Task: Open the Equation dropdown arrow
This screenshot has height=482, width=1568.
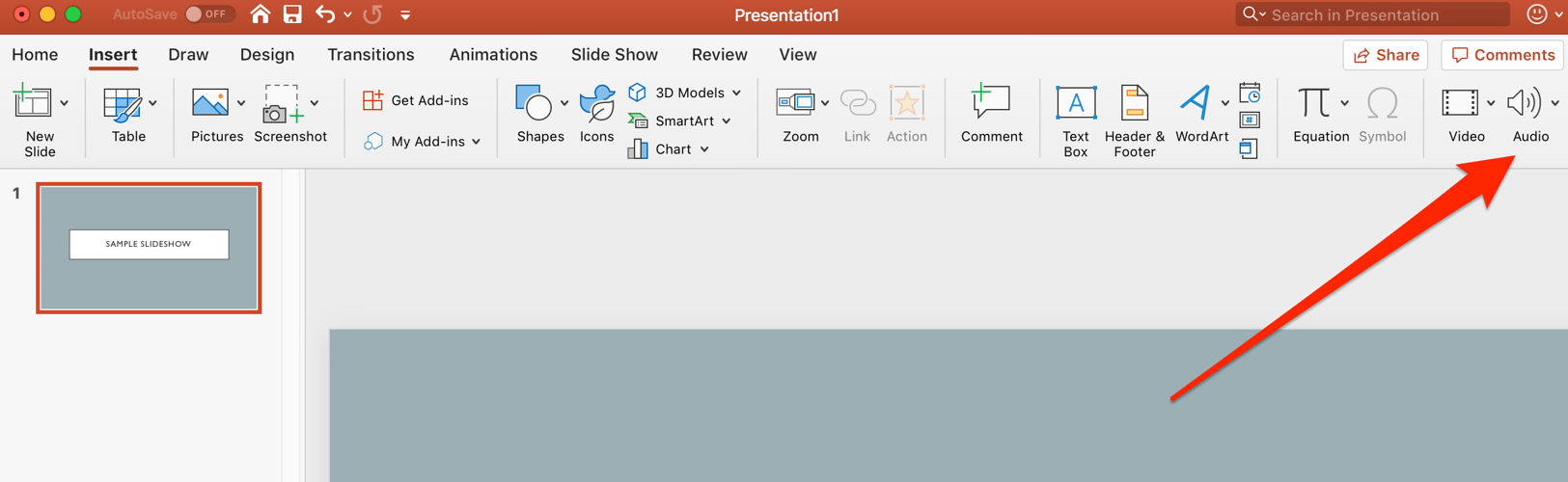Action: tap(1344, 103)
